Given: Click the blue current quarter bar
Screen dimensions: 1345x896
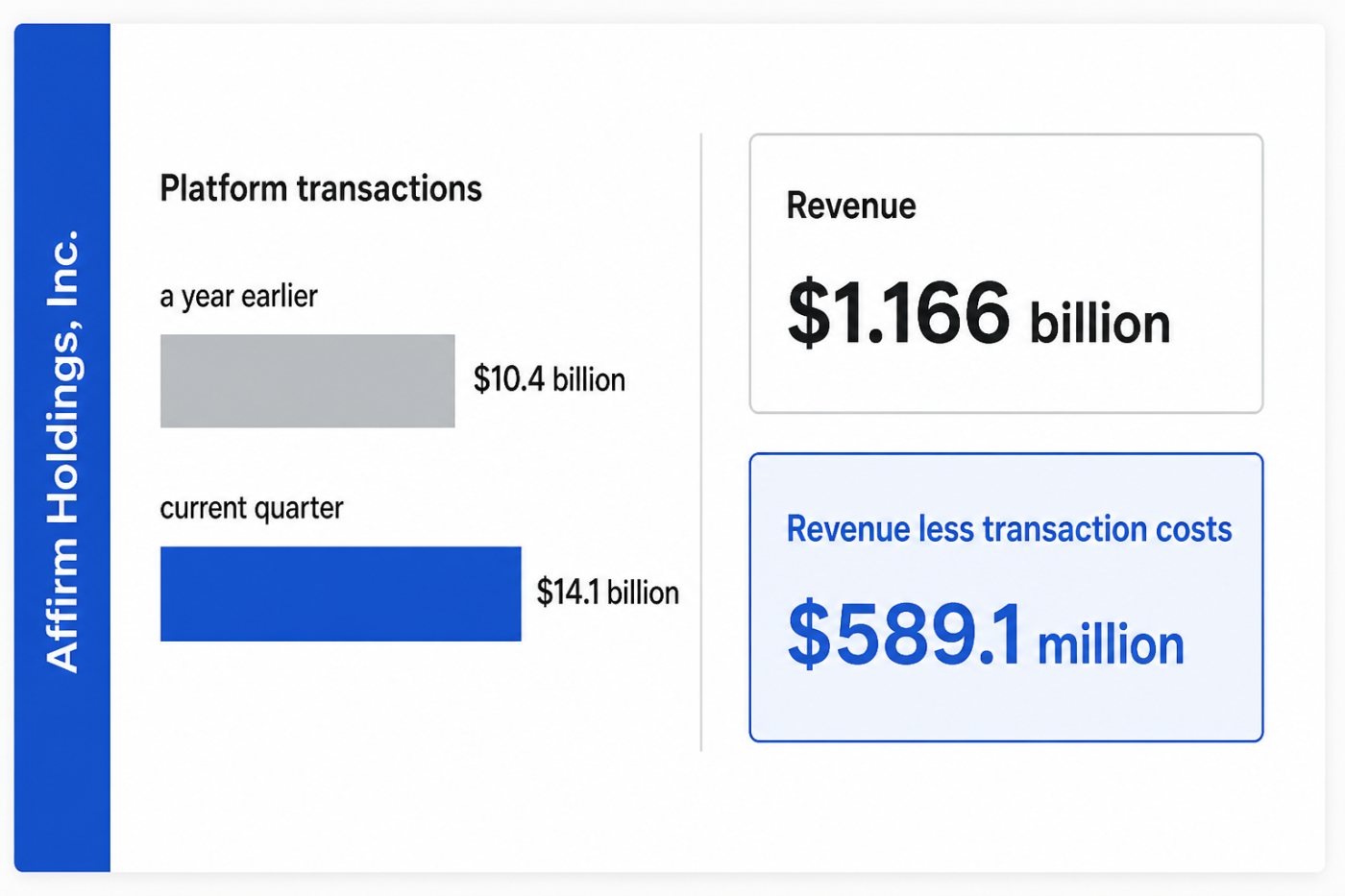Looking at the screenshot, I should pyautogui.click(x=341, y=593).
